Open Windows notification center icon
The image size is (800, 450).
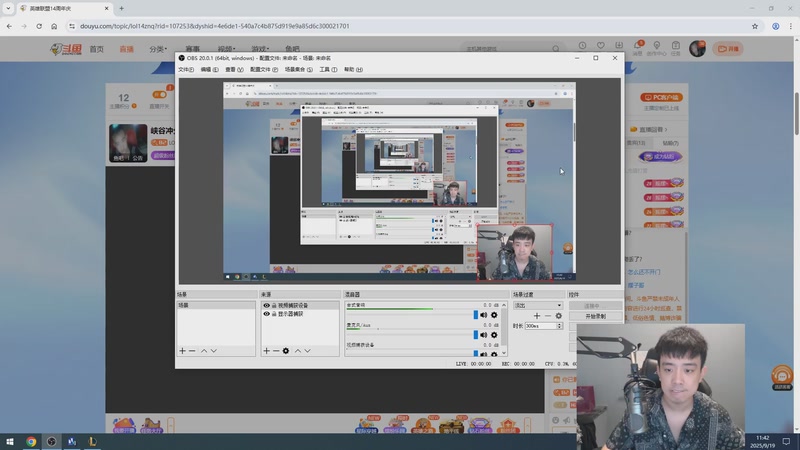coord(786,442)
